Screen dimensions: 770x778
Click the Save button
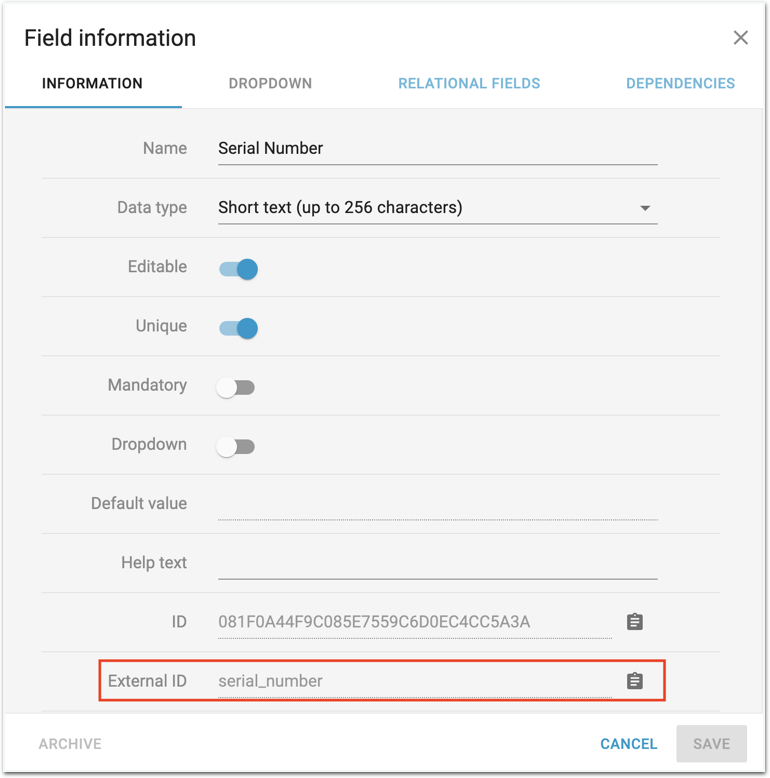[711, 744]
